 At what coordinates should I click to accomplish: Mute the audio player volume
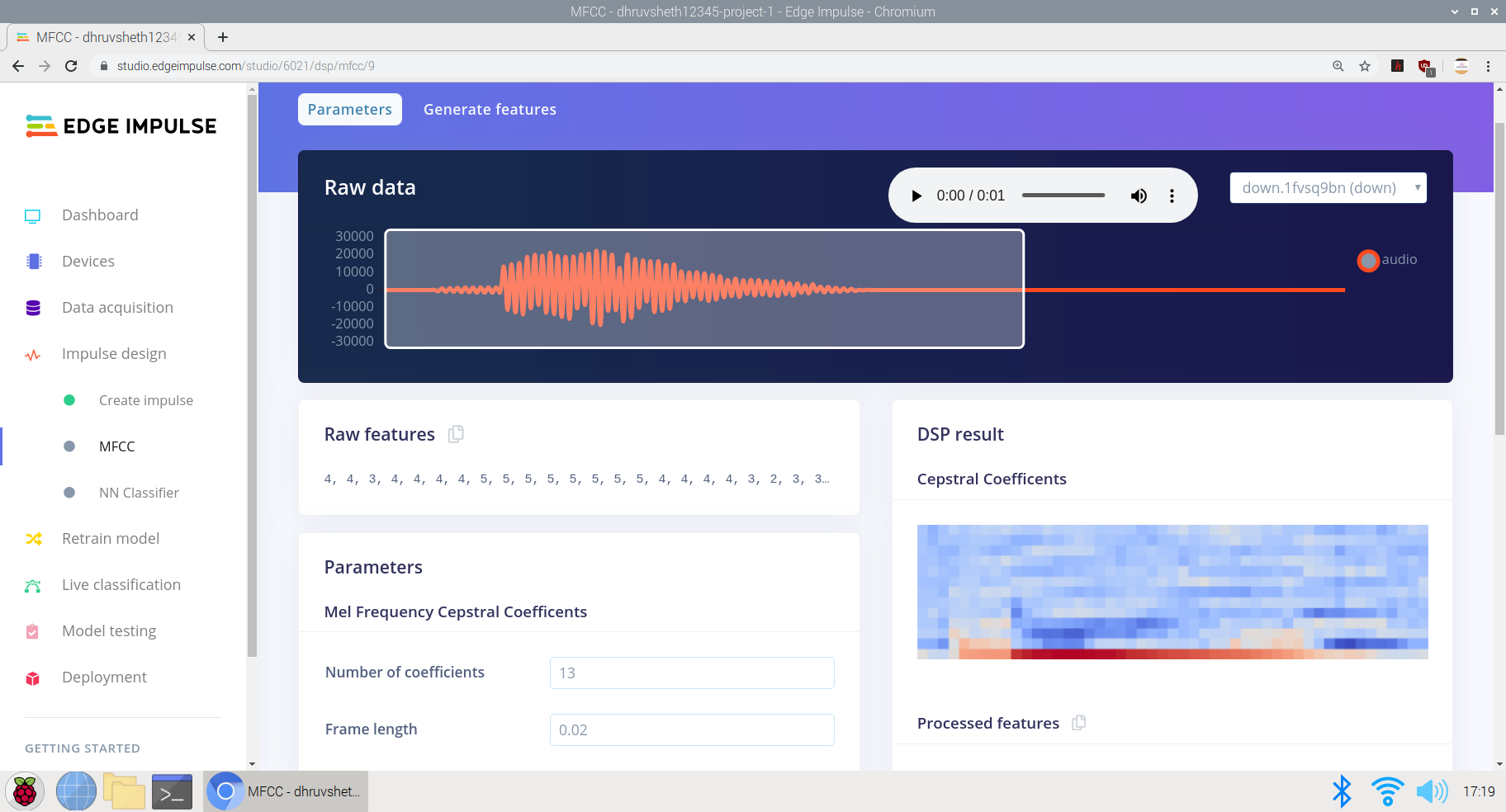pos(1139,196)
